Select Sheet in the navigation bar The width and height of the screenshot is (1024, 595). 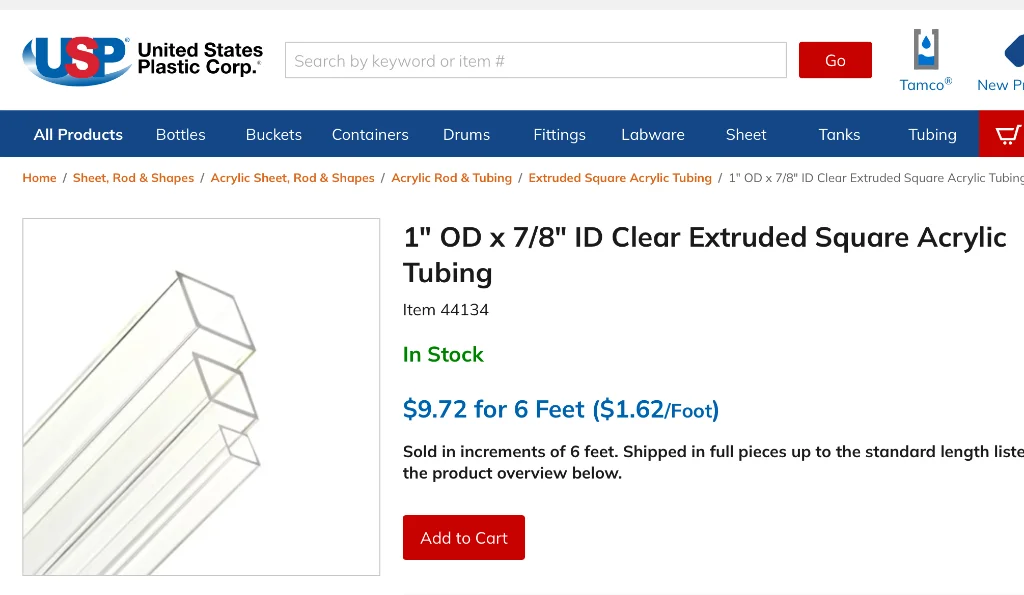(746, 134)
